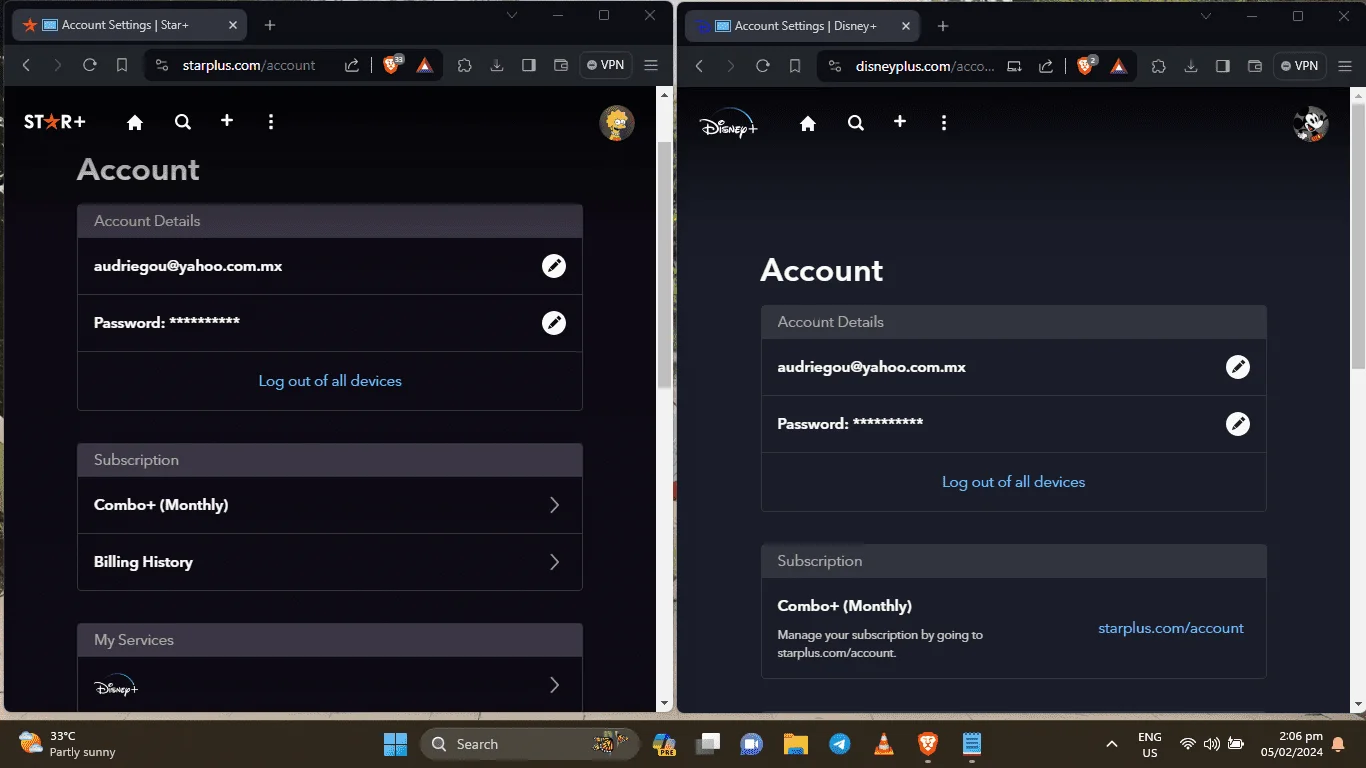Image resolution: width=1366 pixels, height=768 pixels.
Task: Open Brave hamburger menu in Star+ window
Action: click(651, 65)
